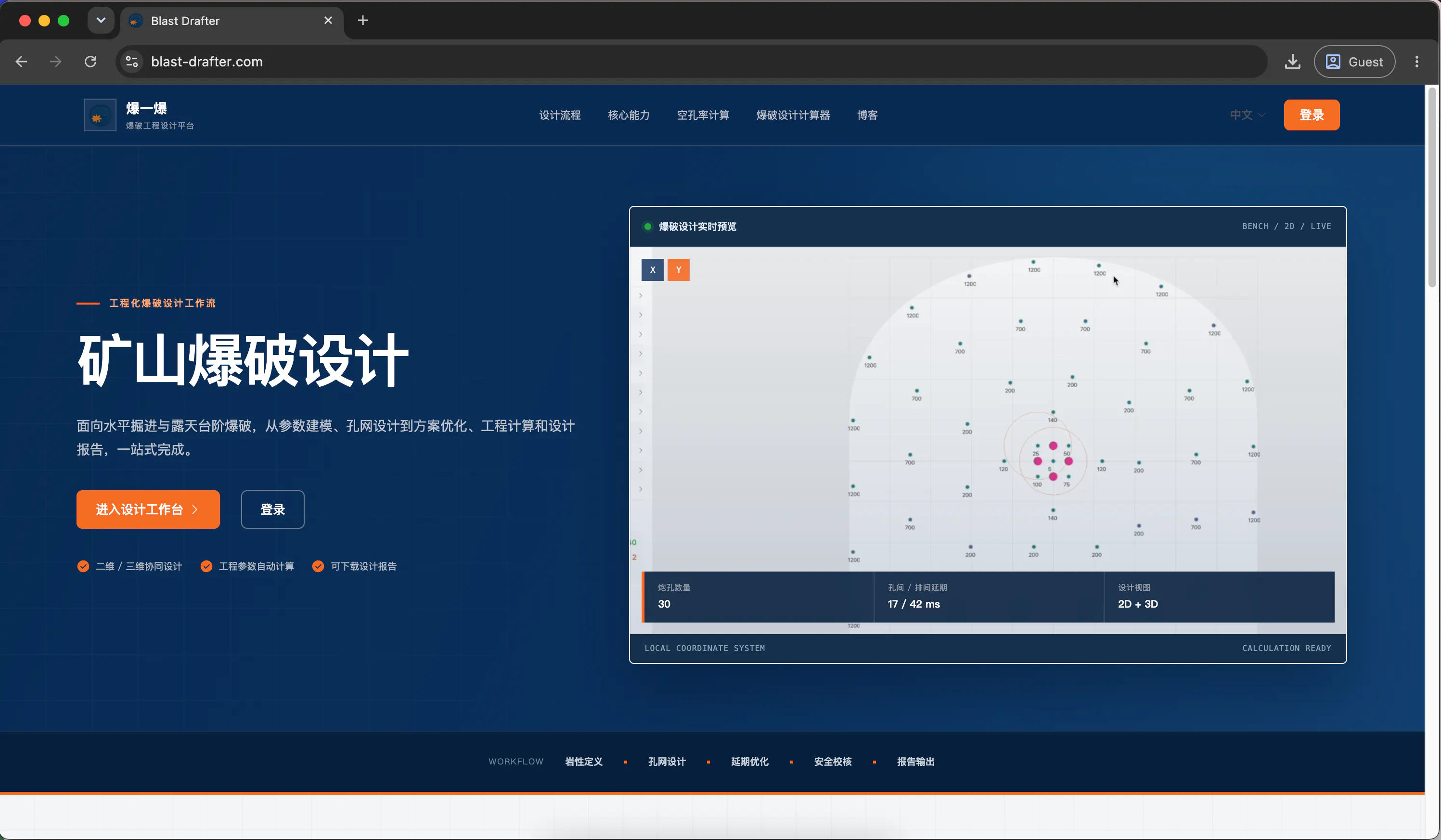Viewport: 1441px width, 840px height.
Task: Open a new tab with the plus icon
Action: [x=362, y=21]
